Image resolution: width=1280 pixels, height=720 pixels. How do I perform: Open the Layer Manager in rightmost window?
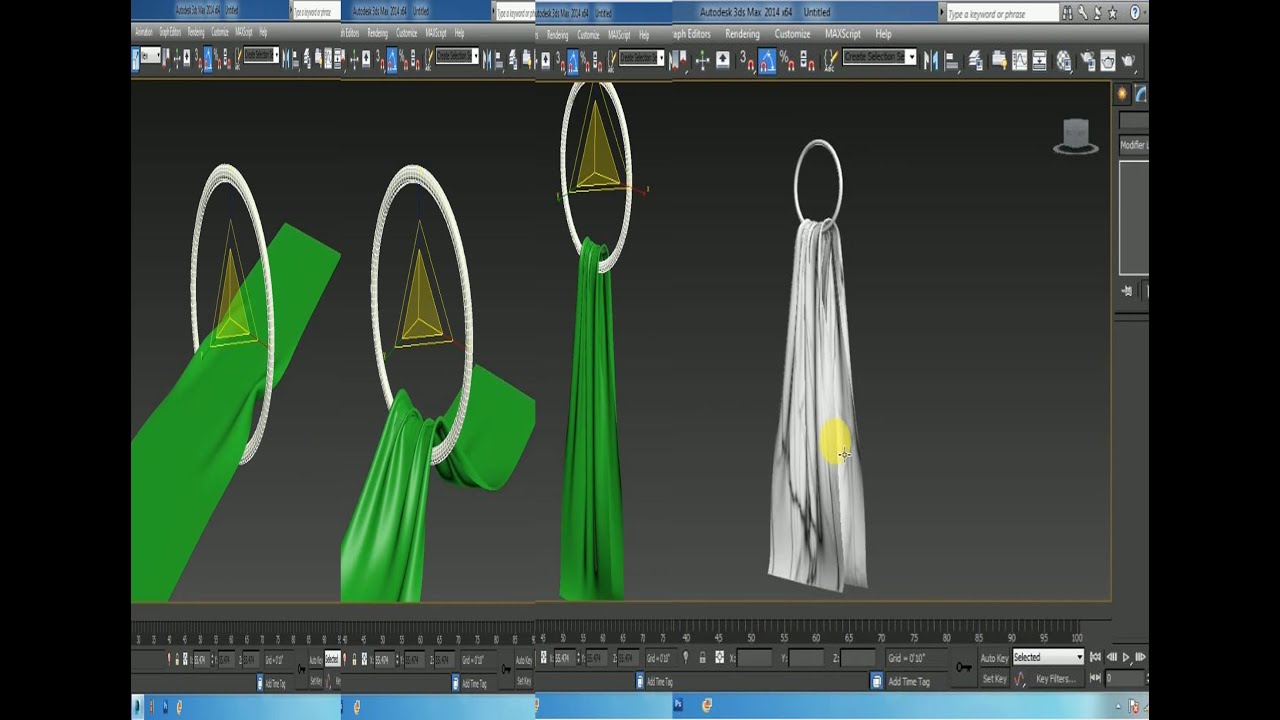point(976,60)
